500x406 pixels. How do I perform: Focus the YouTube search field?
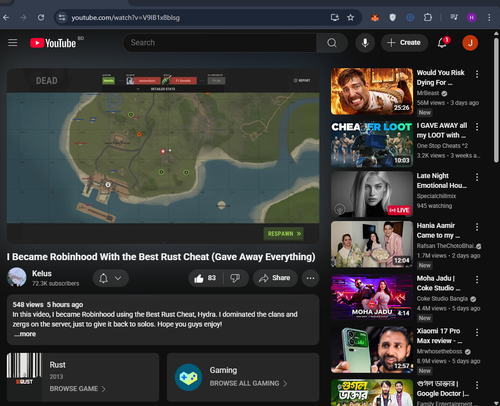[x=220, y=43]
